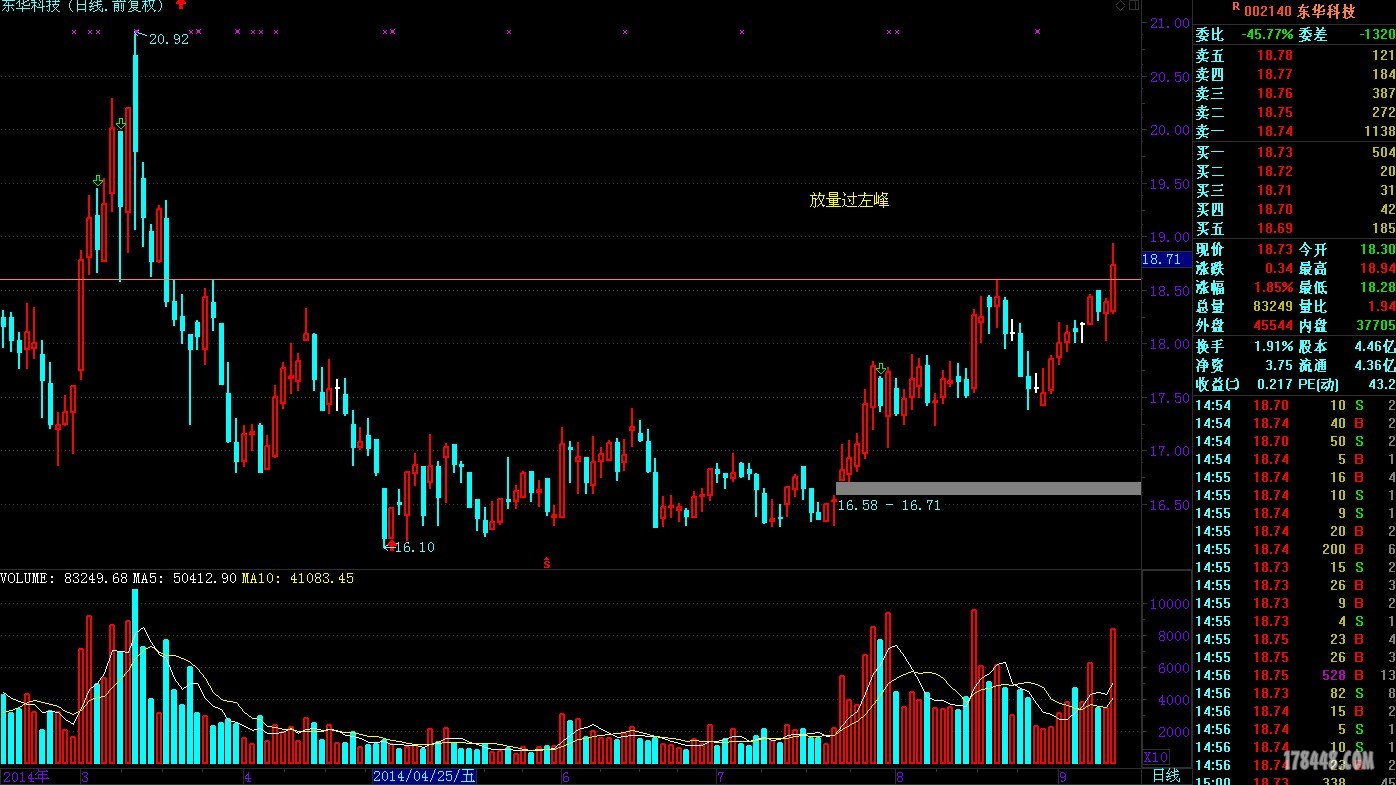The height and width of the screenshot is (785, 1396).
Task: Select the 买三 18.71 order row
Action: click(1295, 191)
